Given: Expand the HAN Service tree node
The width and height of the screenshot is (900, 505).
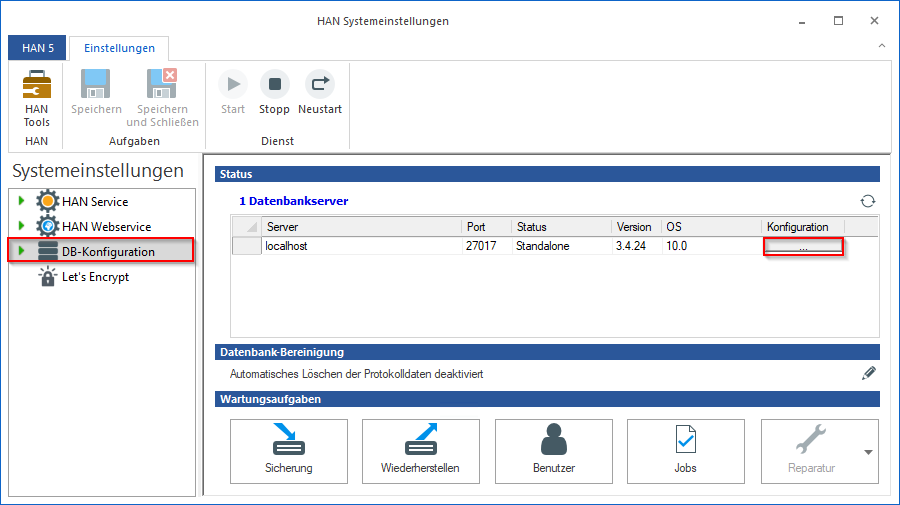Looking at the screenshot, I should pos(21,202).
